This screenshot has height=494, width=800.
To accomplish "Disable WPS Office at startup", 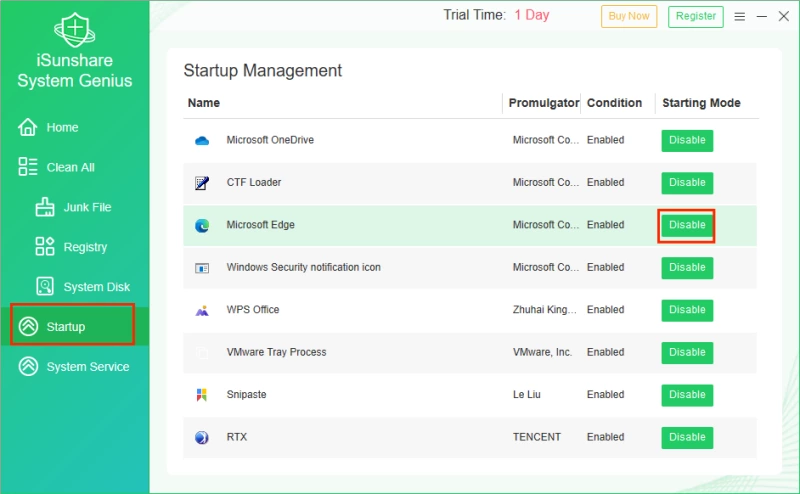I will [687, 310].
